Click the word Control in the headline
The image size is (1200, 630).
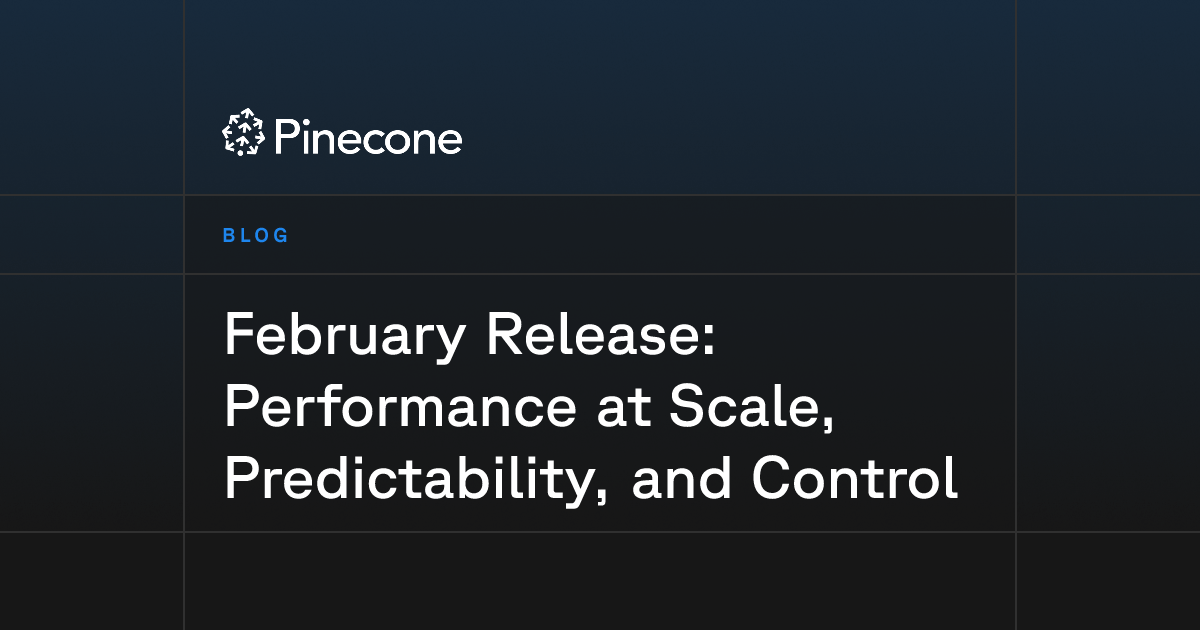(855, 479)
